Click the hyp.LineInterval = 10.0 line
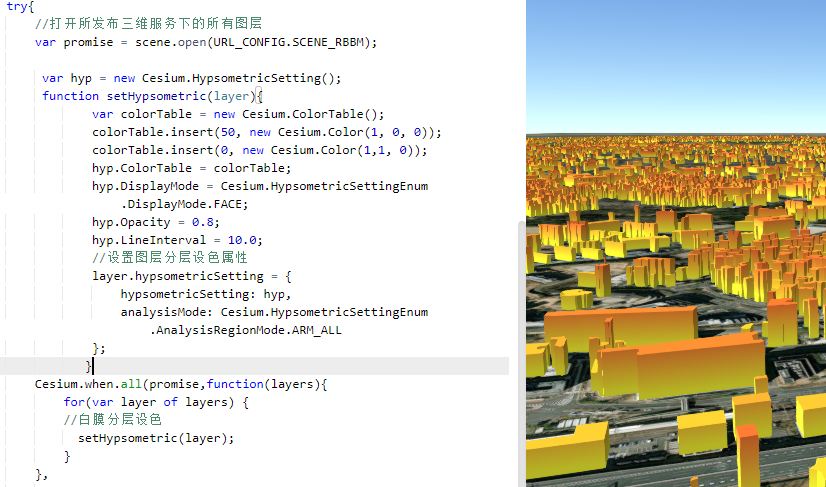826x487 pixels. 176,240
